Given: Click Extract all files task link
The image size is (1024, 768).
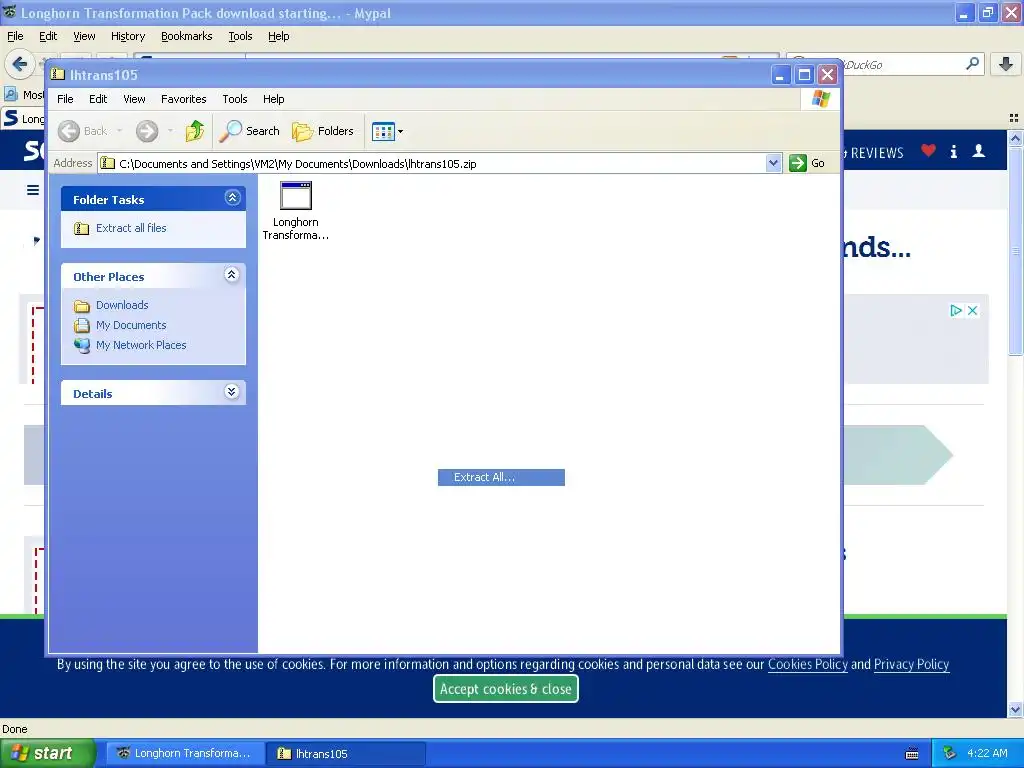Looking at the screenshot, I should click(131, 228).
